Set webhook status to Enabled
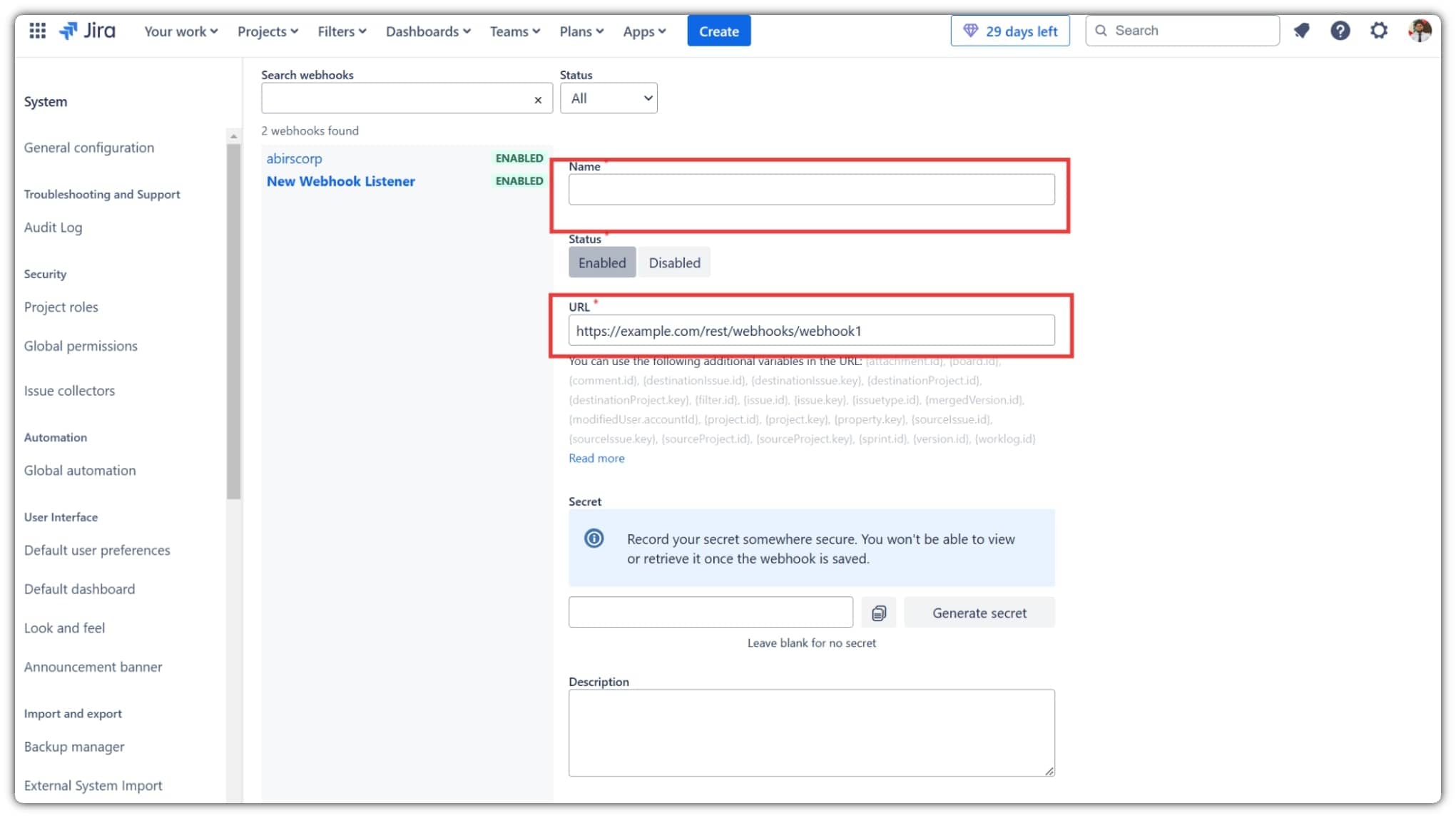Image resolution: width=1456 pixels, height=818 pixels. click(x=601, y=262)
